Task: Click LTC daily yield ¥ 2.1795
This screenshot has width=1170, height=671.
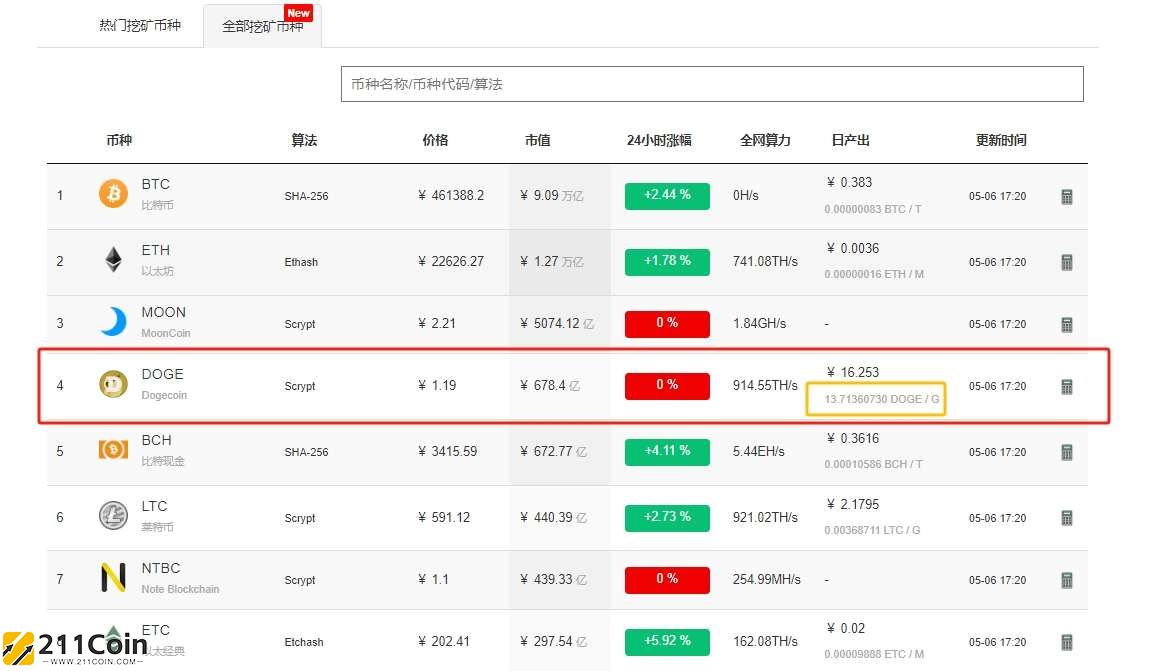Action: point(853,505)
